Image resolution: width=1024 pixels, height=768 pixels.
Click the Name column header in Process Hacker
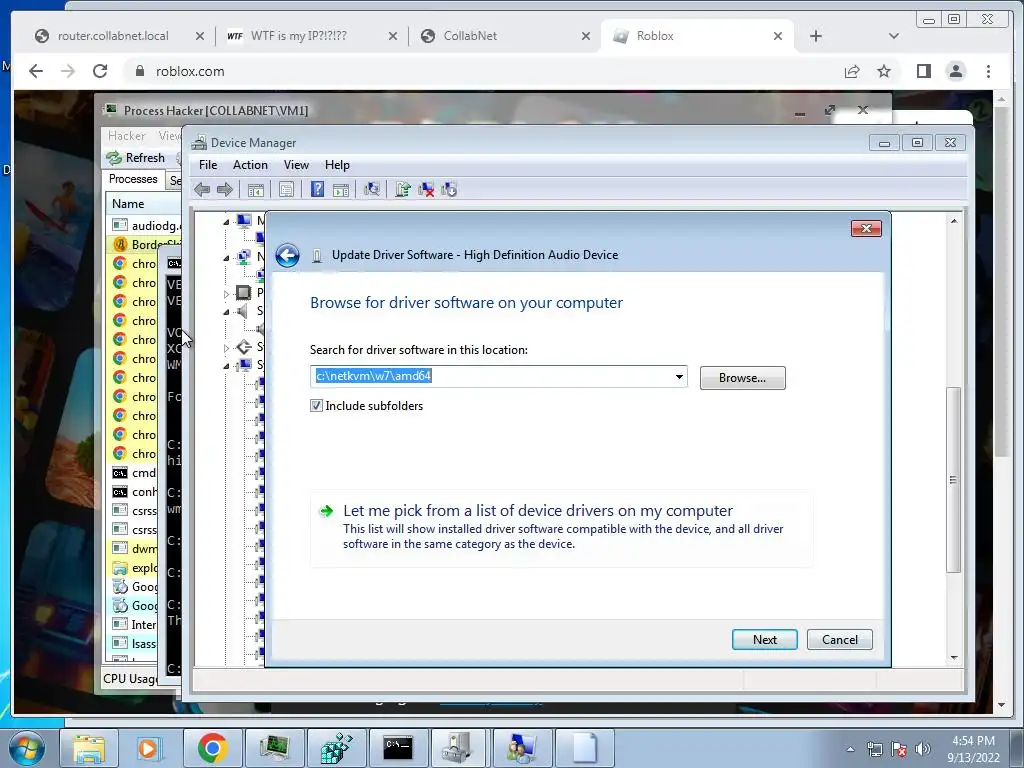(144, 204)
